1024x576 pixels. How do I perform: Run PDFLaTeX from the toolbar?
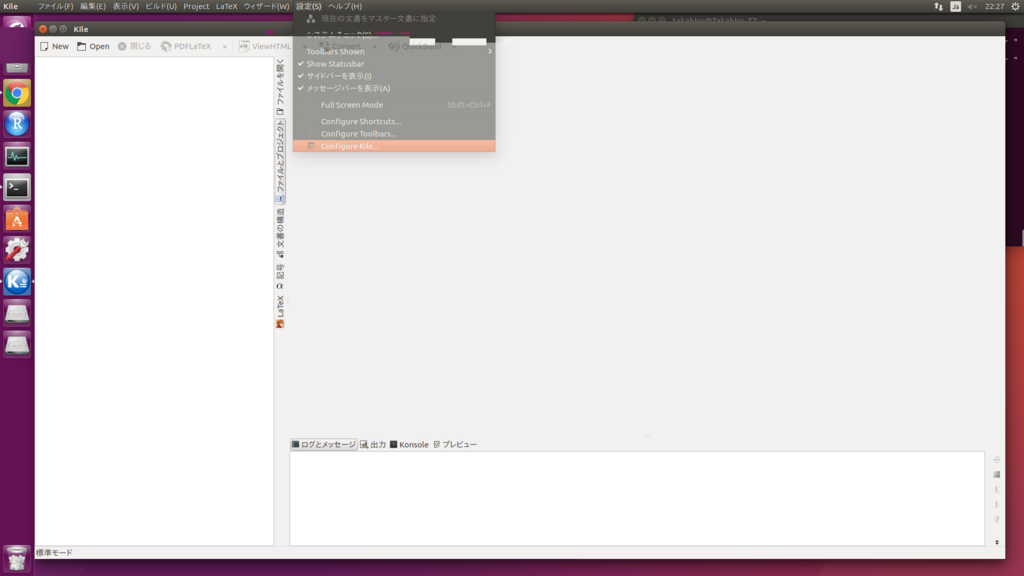(187, 46)
